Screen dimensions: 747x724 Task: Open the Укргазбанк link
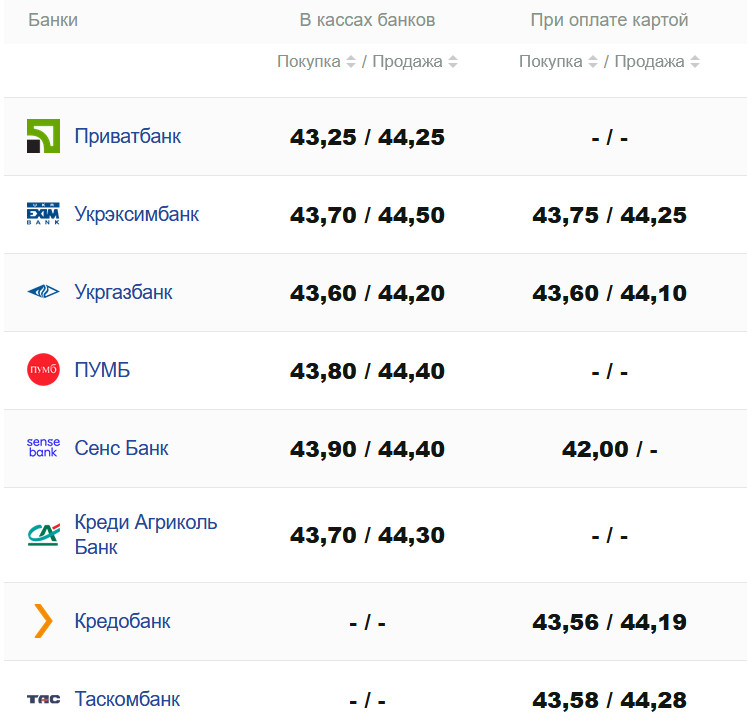pos(123,292)
